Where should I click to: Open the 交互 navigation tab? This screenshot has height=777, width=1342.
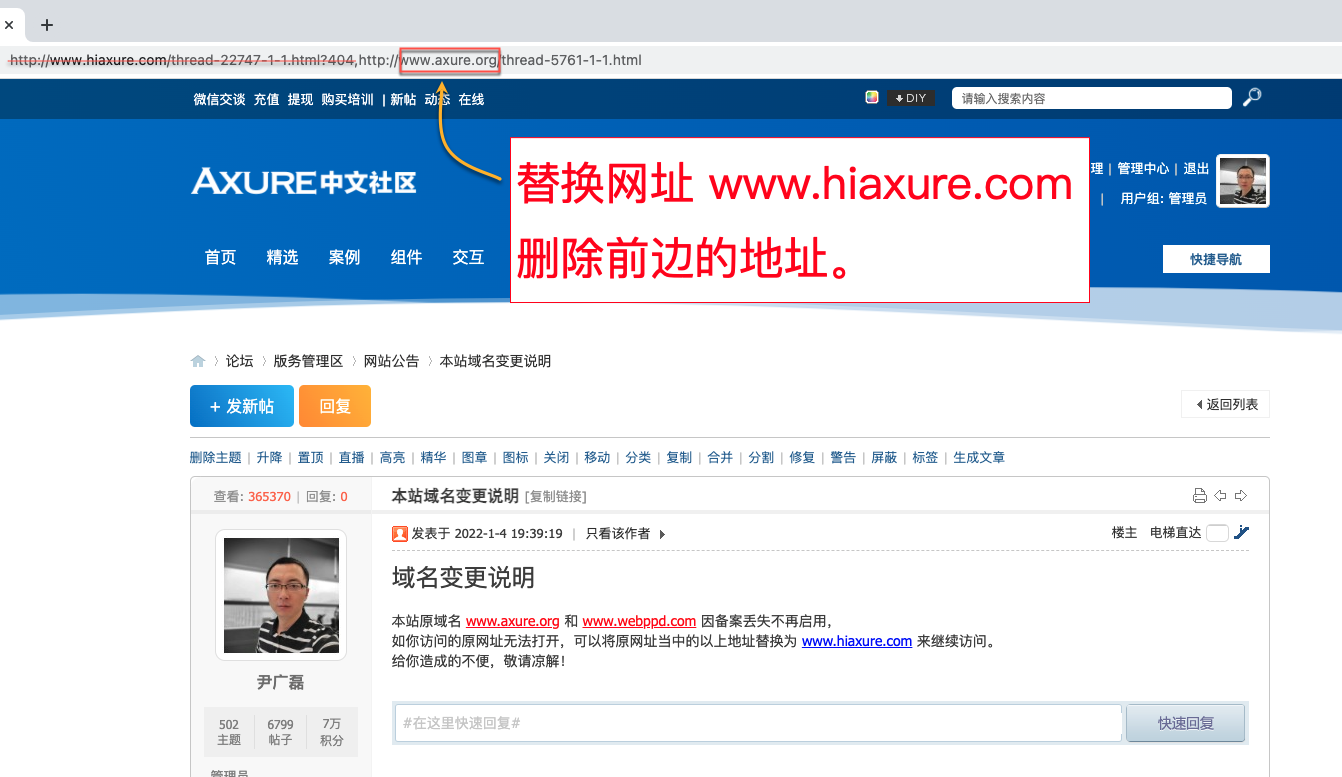(468, 257)
